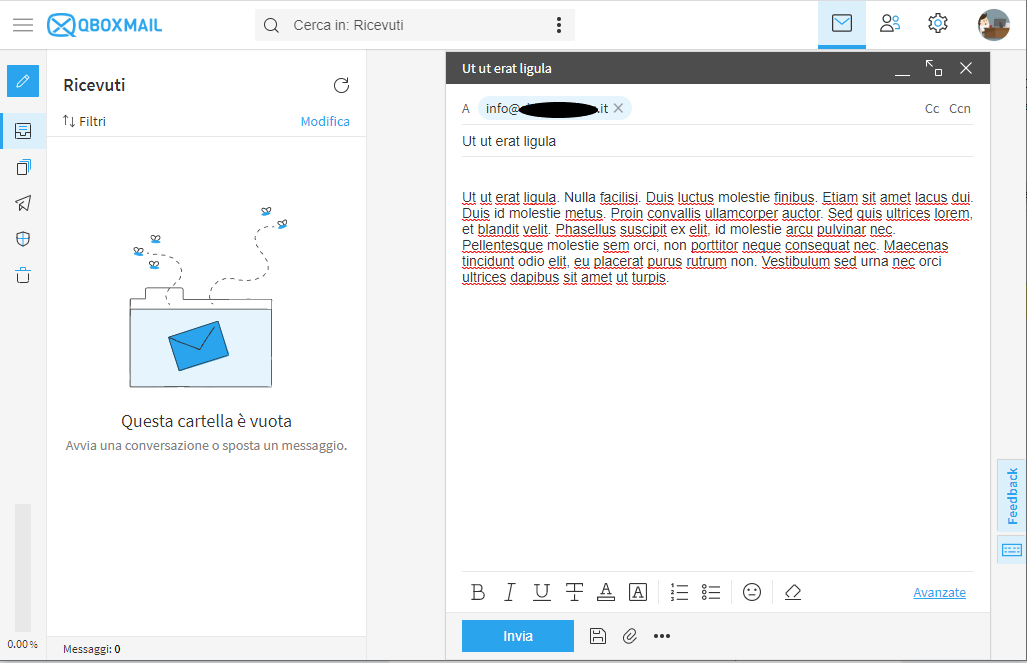Clear formatting with the eraser icon

point(793,592)
